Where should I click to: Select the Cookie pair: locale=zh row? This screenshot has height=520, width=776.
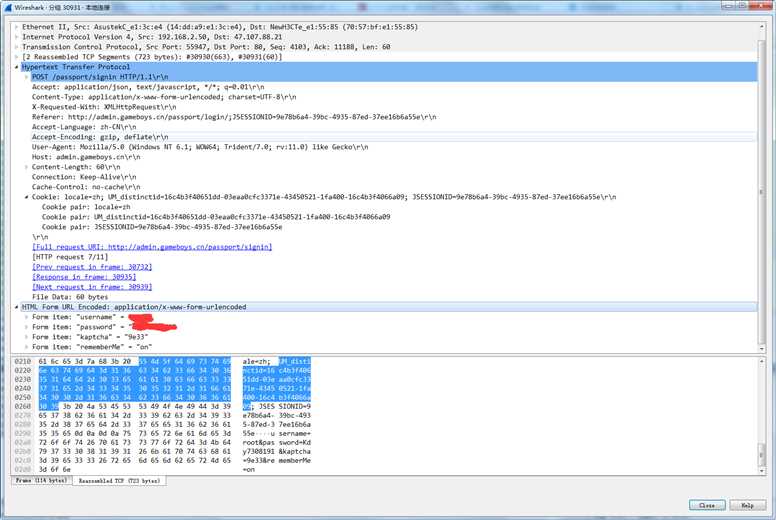(86, 207)
